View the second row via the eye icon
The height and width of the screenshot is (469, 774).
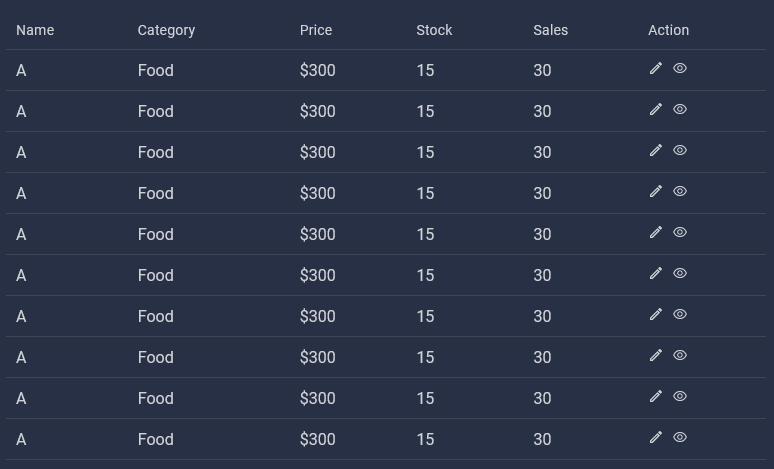tap(680, 109)
